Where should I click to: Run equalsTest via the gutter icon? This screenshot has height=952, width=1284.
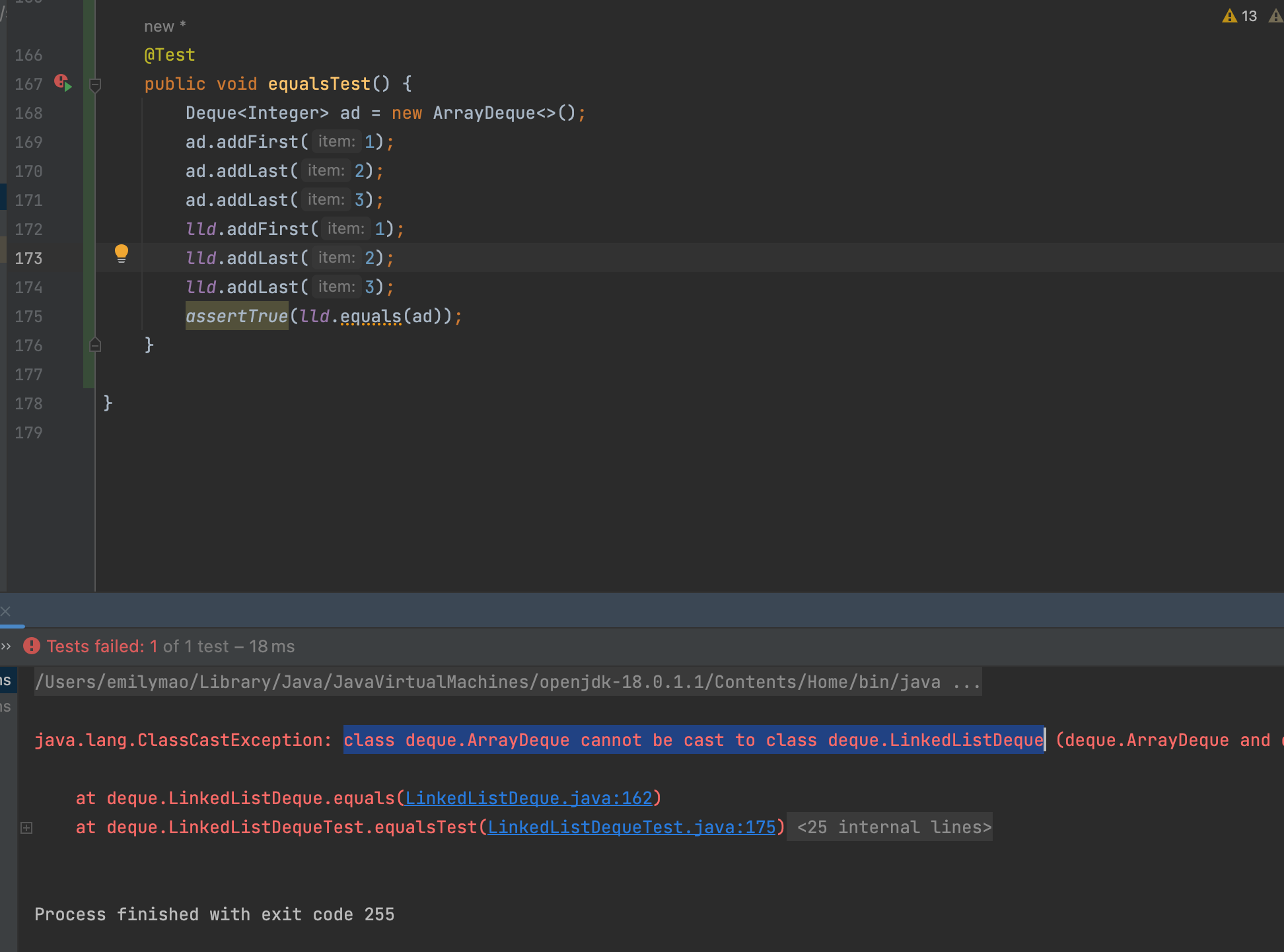click(64, 83)
